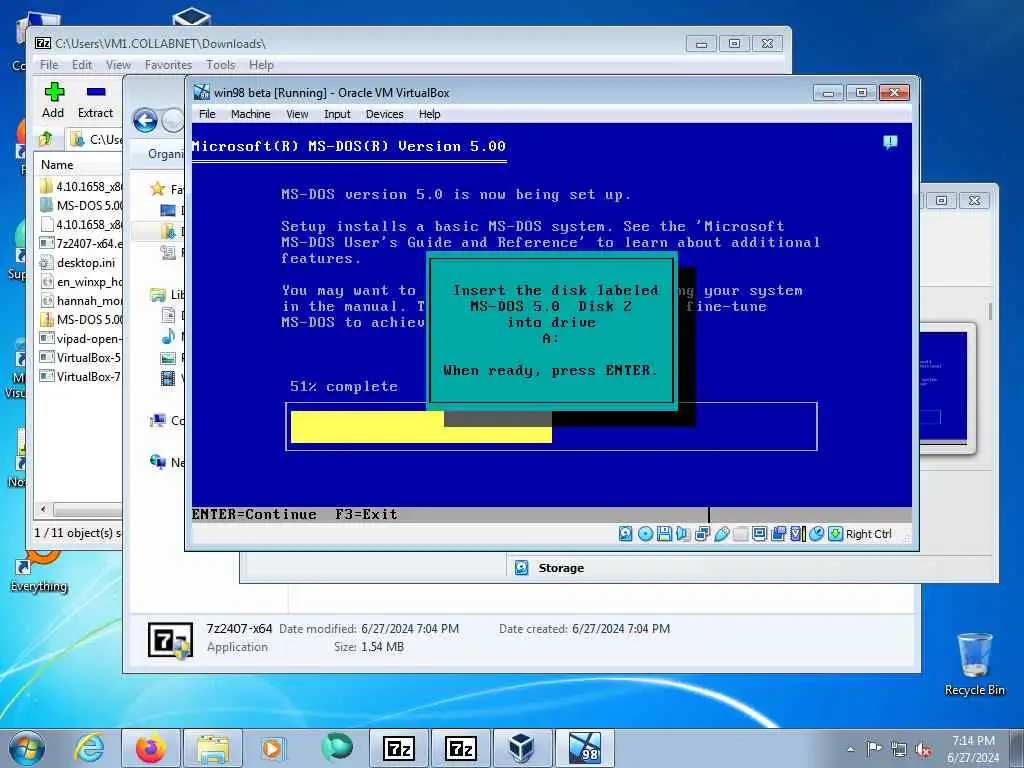
Task: Click the Network icon in Explorer navigation pane
Action: click(157, 462)
